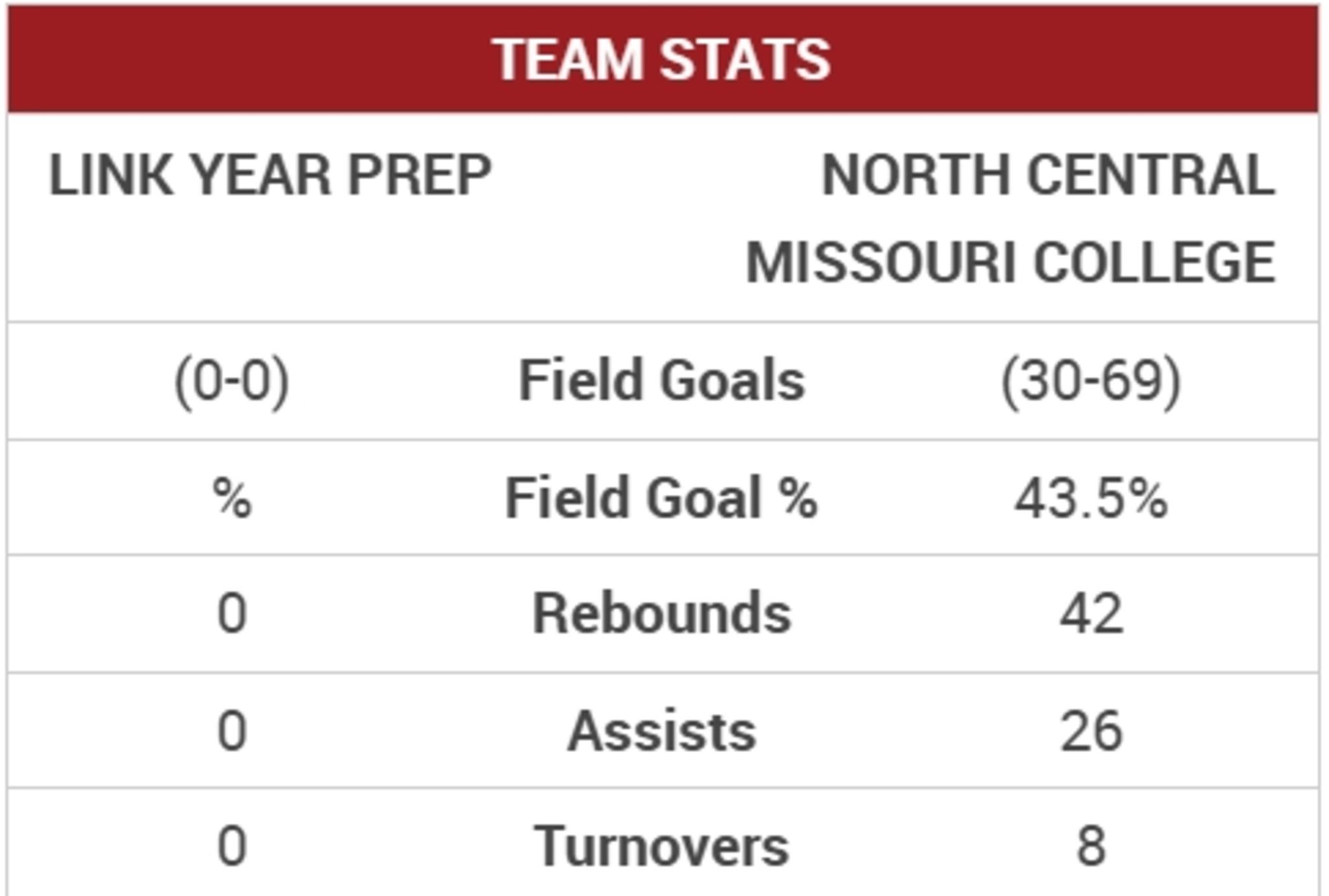Select the LINK YEAR PREP team name
Viewport: 1329px width, 896px height.
pos(271,175)
